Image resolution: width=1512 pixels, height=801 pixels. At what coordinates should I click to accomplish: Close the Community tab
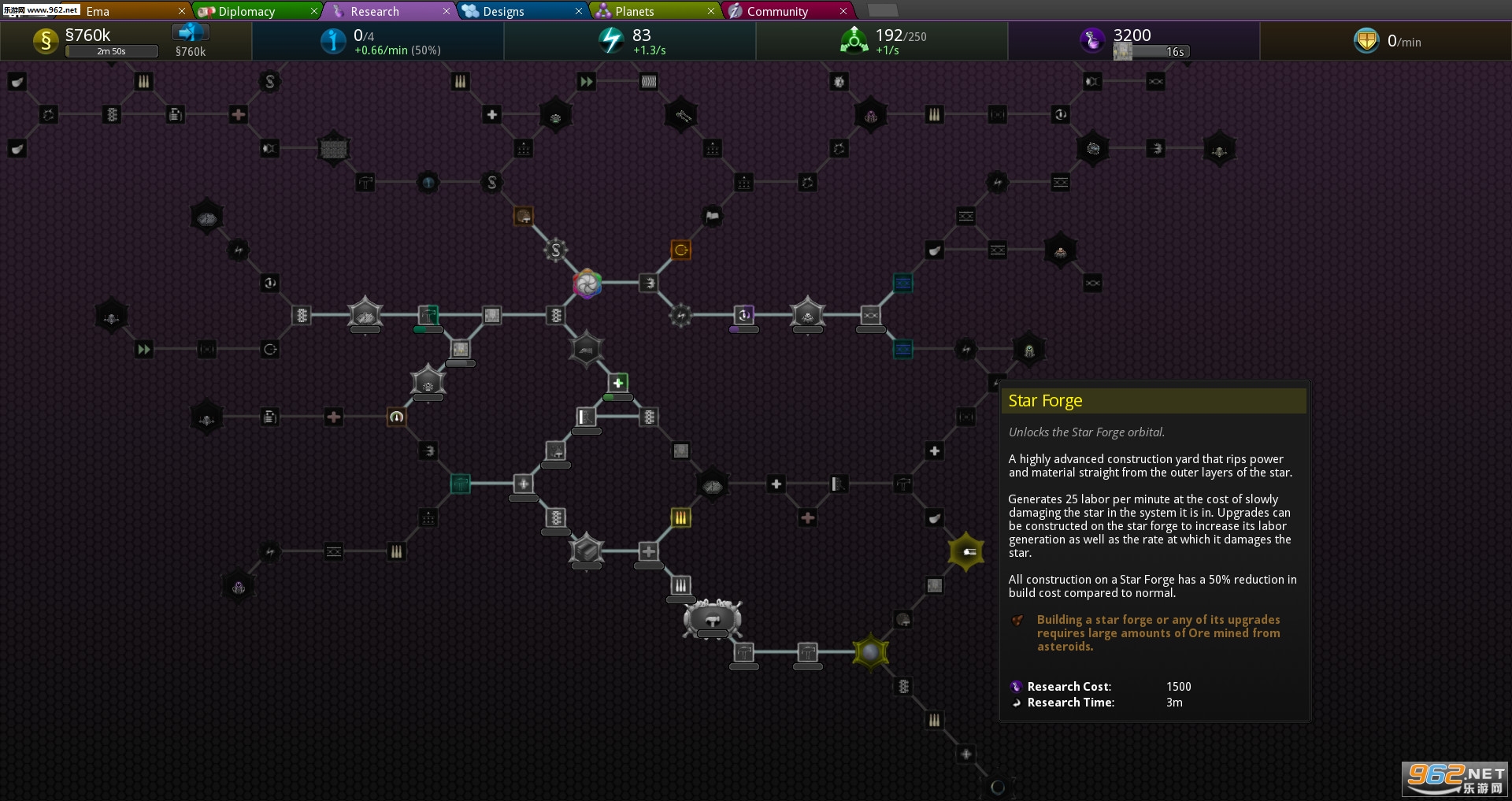pyautogui.click(x=843, y=11)
